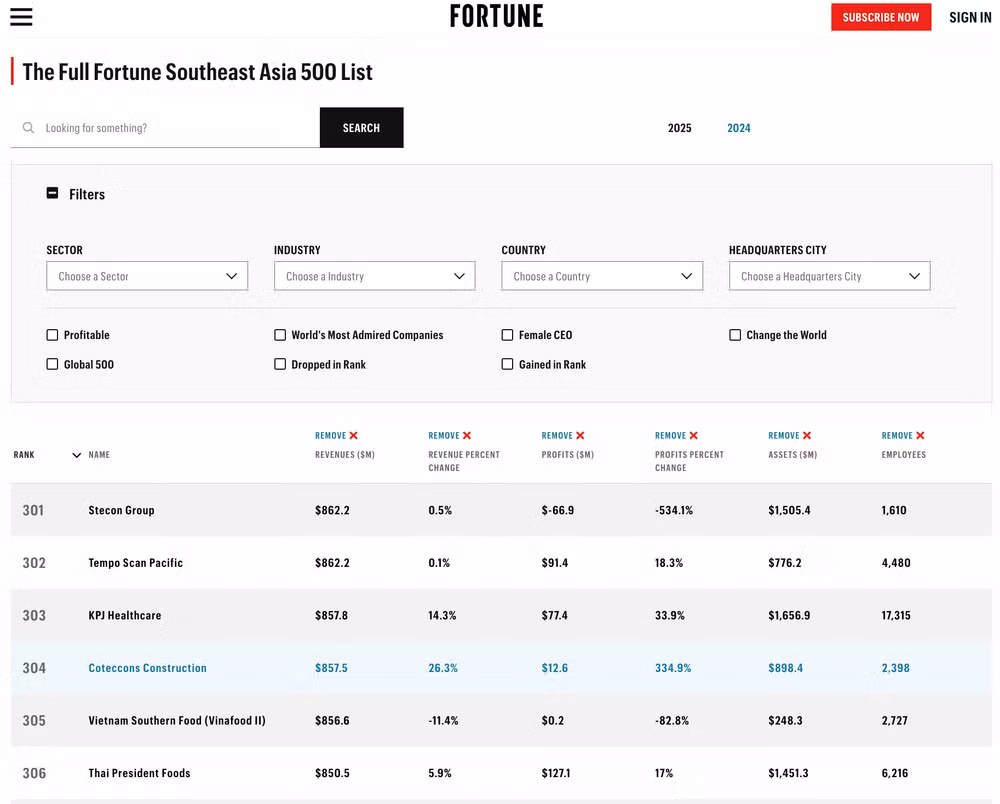
Task: Enable the Profitable checkbox
Action: 53,335
